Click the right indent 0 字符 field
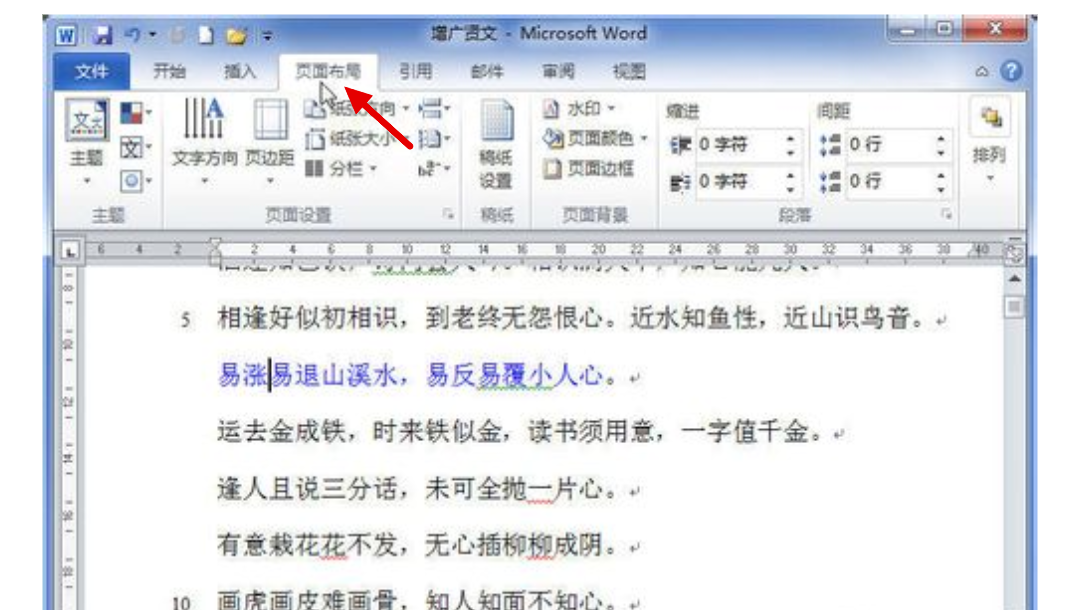This screenshot has height=610, width=1080. pyautogui.click(x=738, y=182)
